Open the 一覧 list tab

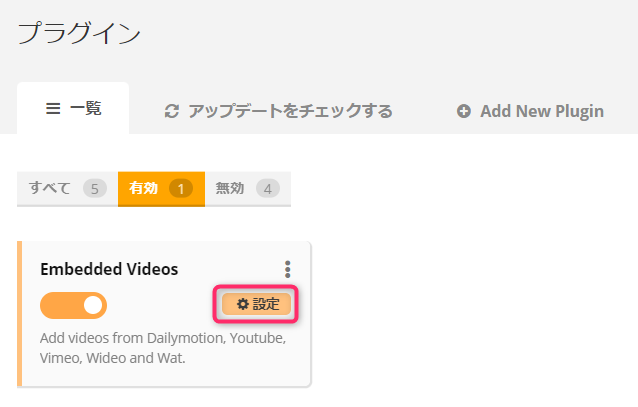point(73,109)
